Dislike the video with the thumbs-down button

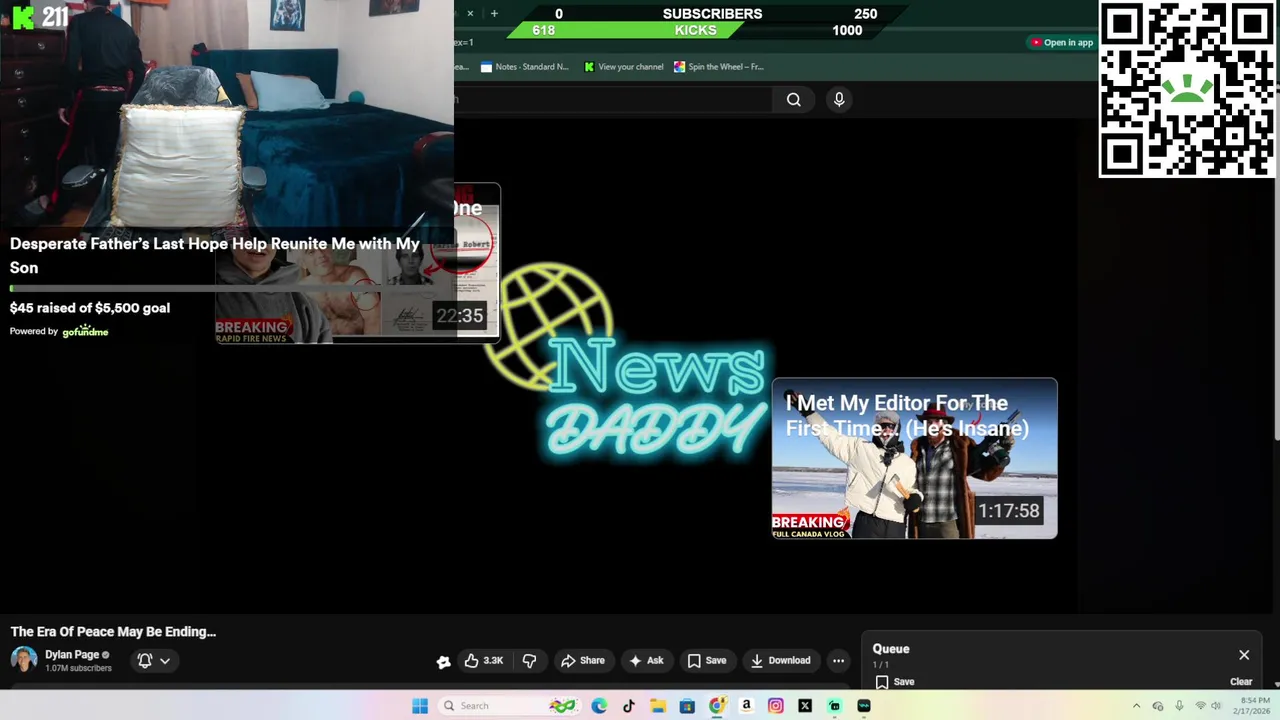529,660
